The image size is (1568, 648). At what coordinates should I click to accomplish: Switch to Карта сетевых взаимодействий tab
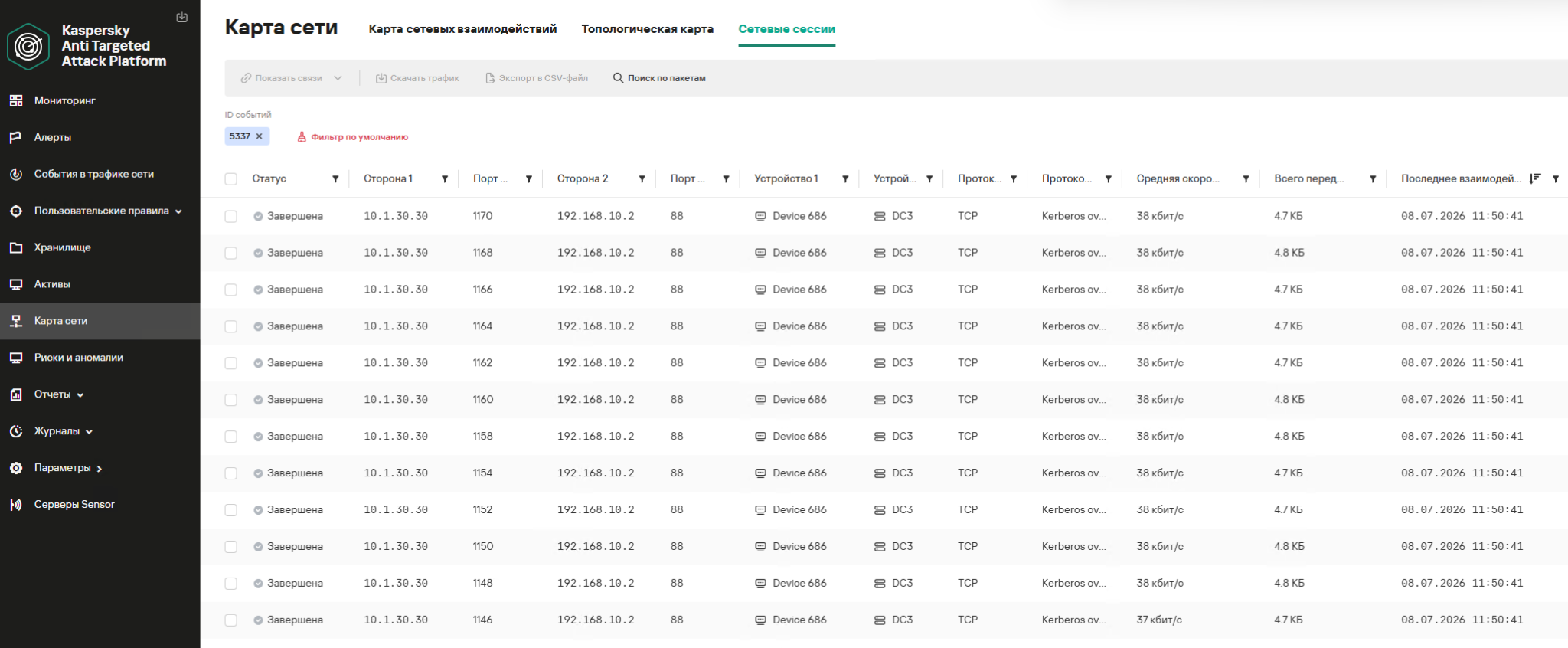click(x=462, y=29)
